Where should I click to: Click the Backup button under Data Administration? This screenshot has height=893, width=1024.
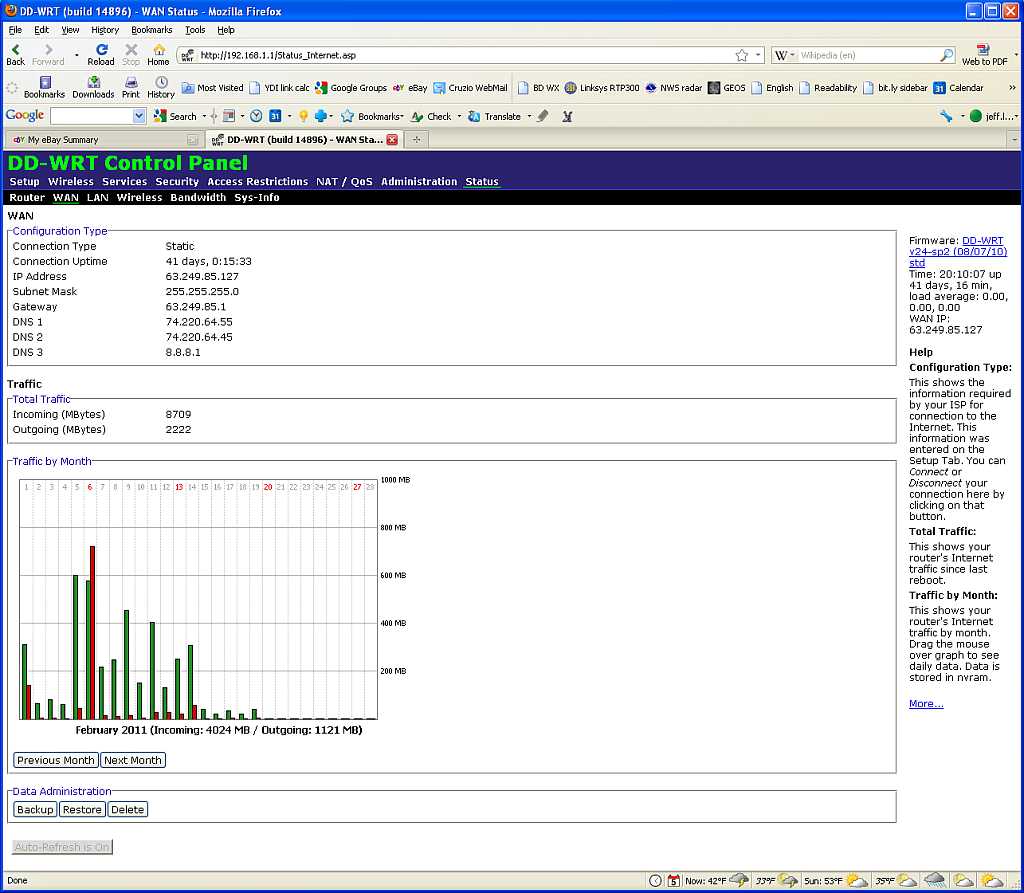click(35, 809)
